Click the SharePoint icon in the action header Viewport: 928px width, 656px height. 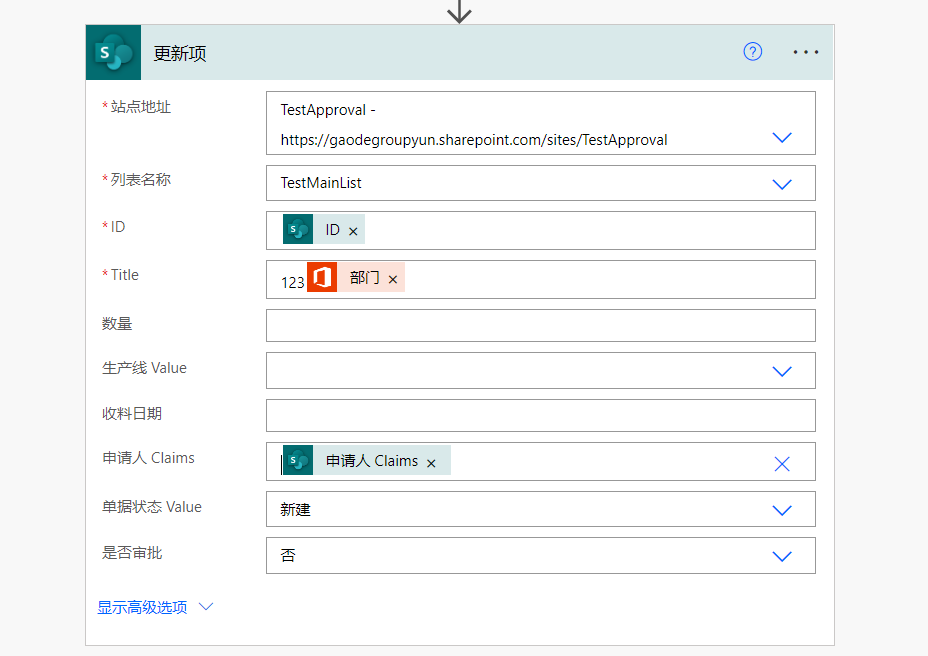tap(113, 53)
